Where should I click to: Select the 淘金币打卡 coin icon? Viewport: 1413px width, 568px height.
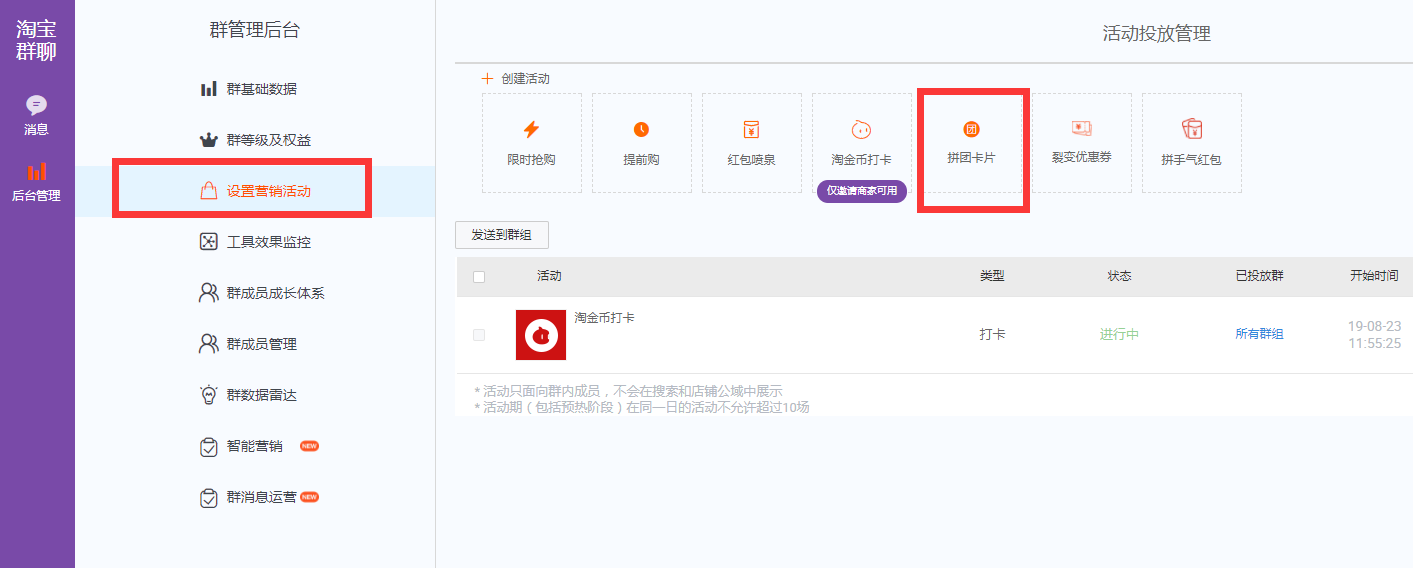coord(861,129)
